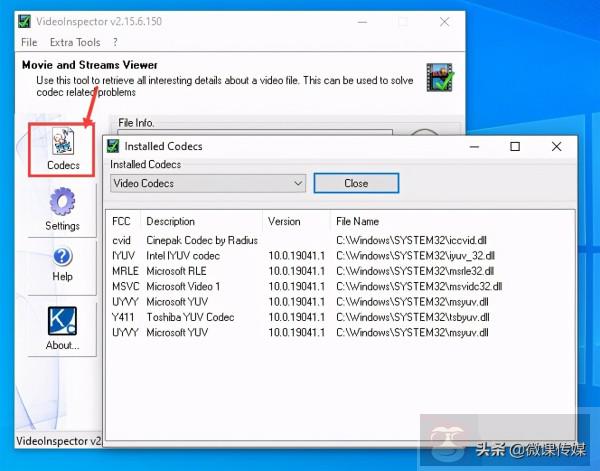Click file path iyuv_32.dll
The width and height of the screenshot is (600, 471).
(x=416, y=256)
